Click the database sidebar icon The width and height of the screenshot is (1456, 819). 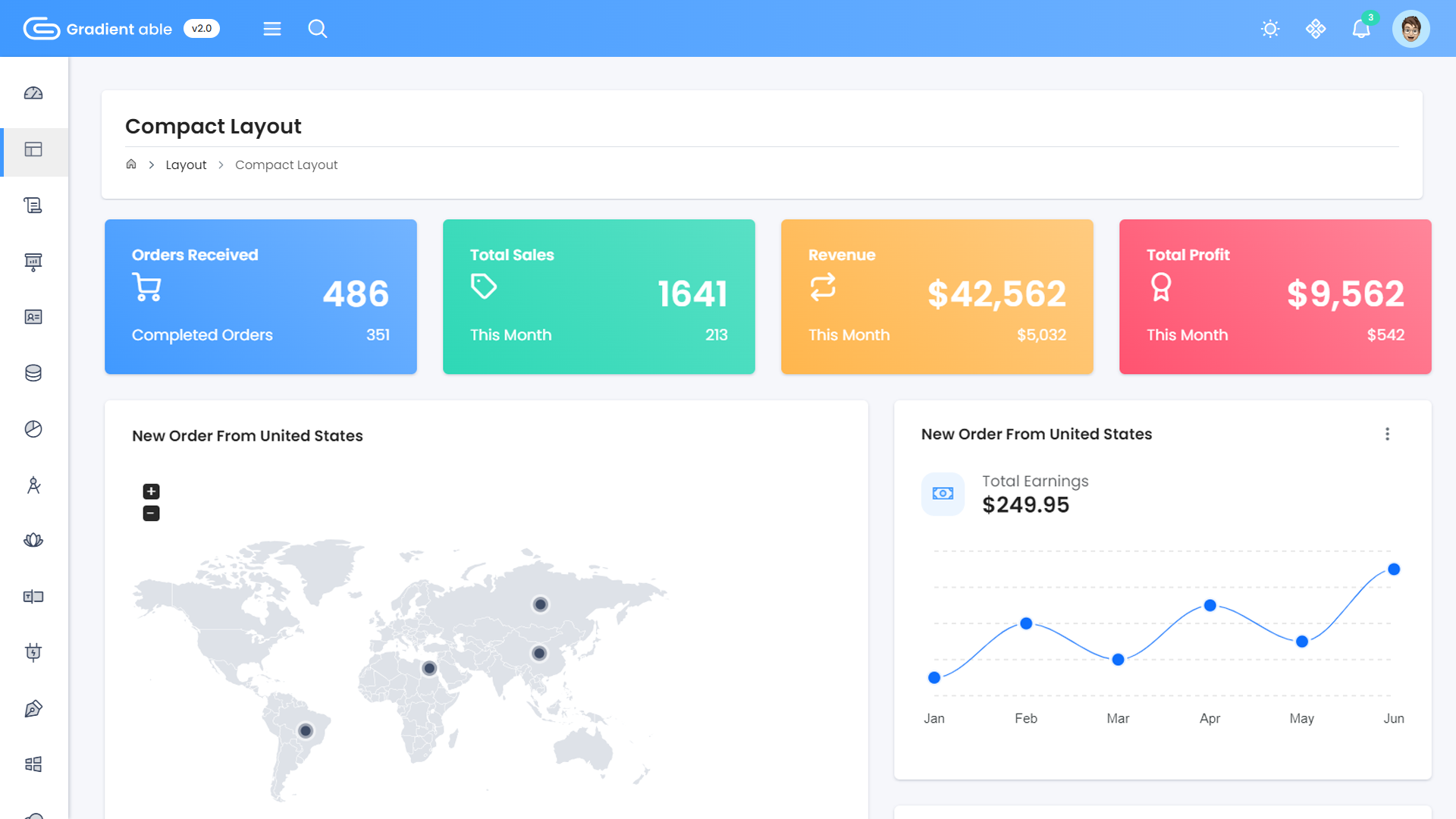(x=33, y=373)
